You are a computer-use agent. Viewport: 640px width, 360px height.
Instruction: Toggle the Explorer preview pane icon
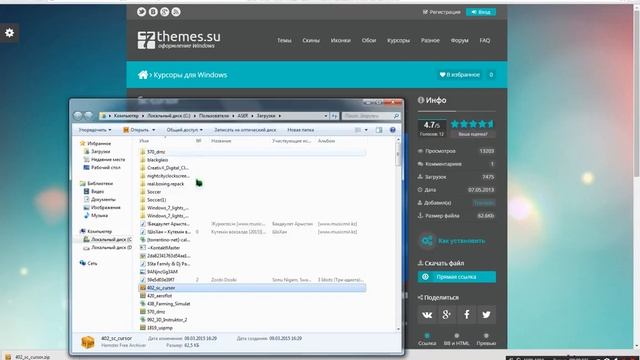tap(379, 130)
